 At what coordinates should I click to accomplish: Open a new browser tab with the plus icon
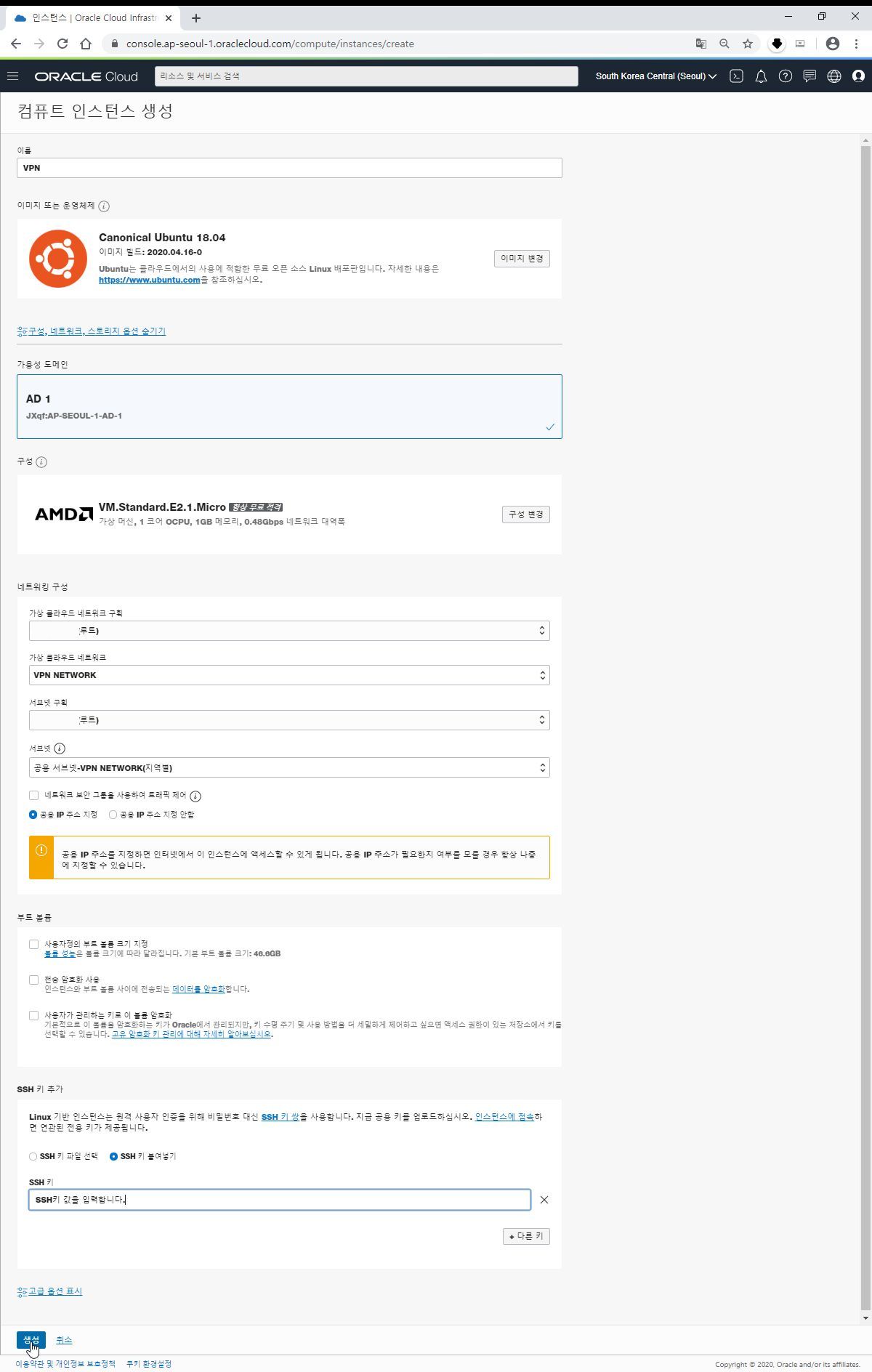click(x=196, y=17)
